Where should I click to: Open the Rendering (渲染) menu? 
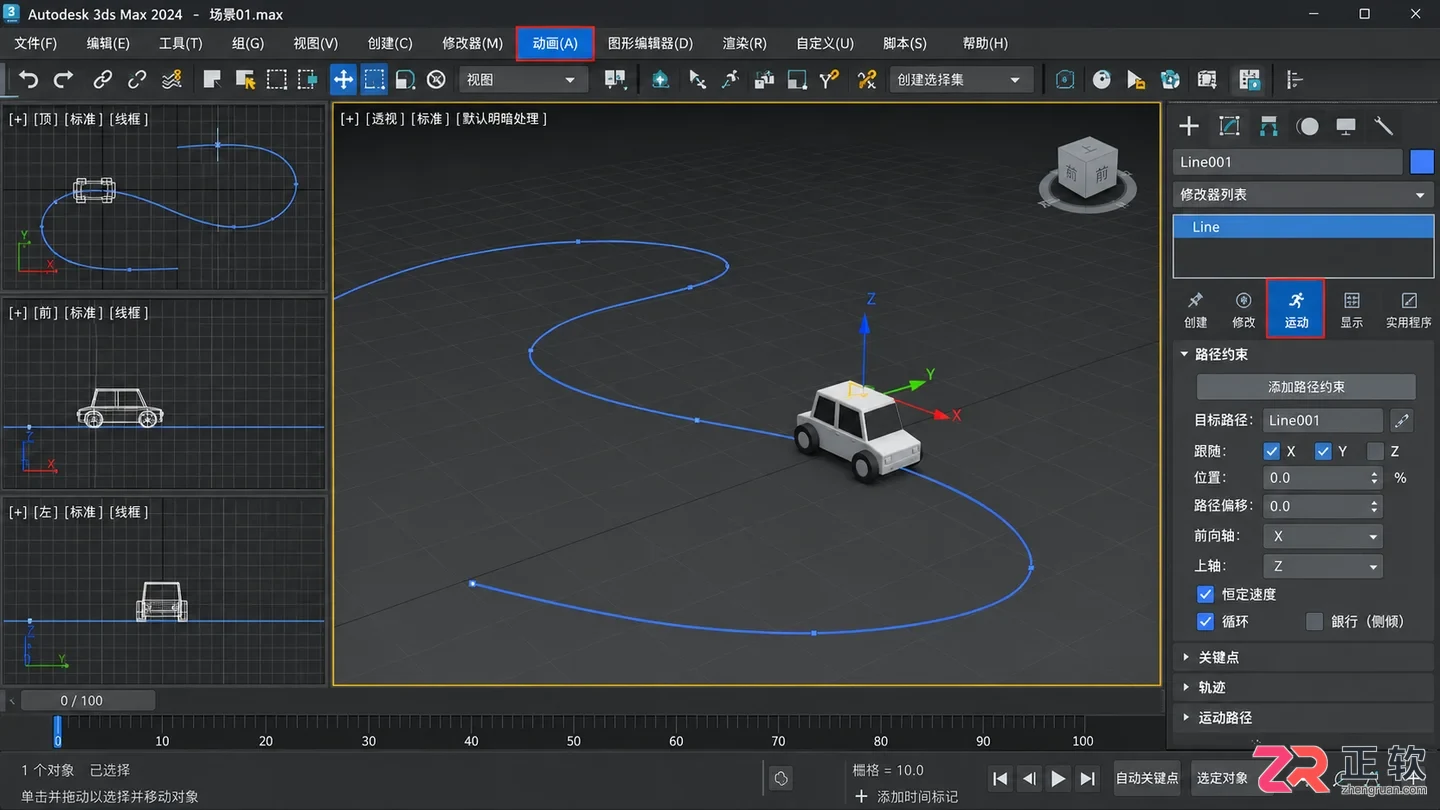744,43
